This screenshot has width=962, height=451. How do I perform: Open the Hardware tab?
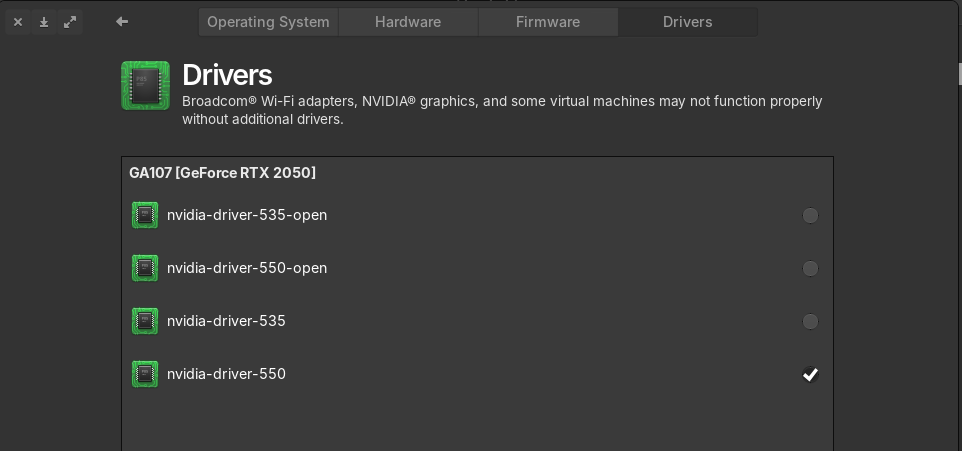coord(408,22)
